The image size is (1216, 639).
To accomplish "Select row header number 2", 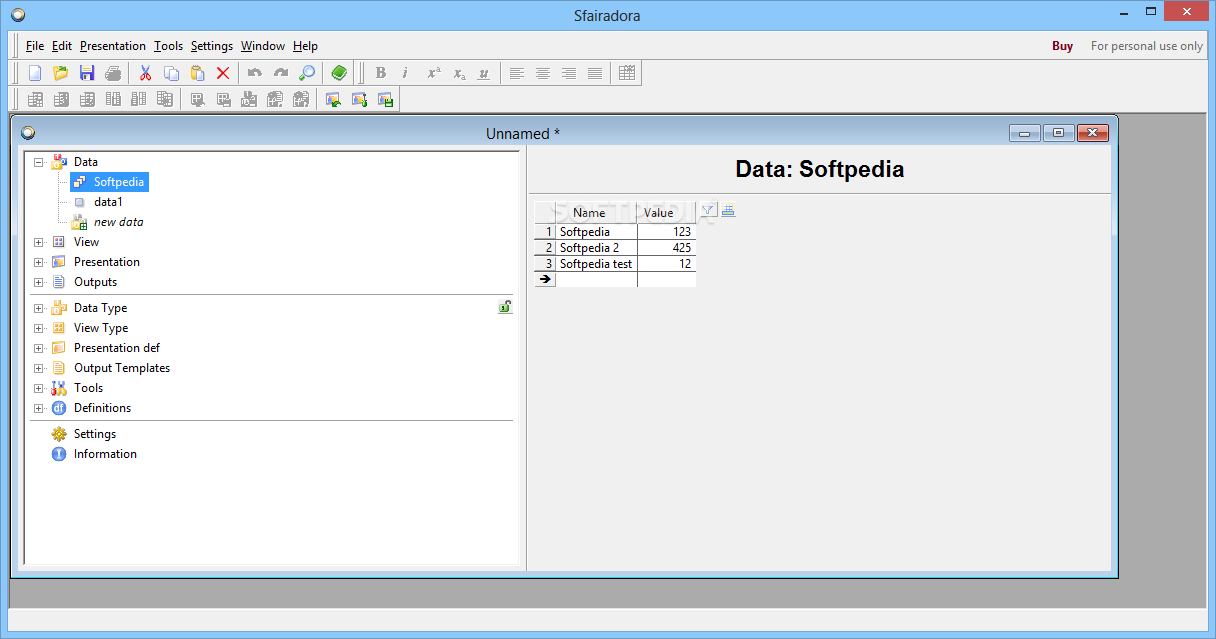I will 545,248.
